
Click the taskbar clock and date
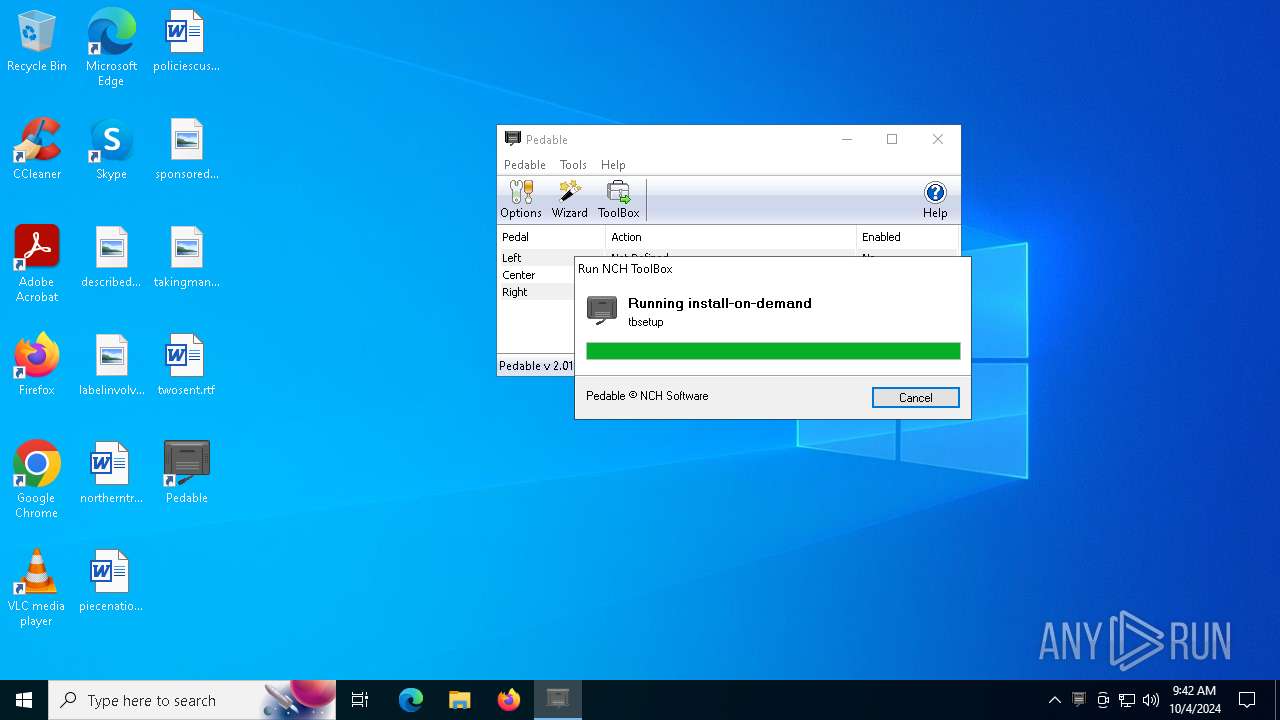click(1194, 700)
